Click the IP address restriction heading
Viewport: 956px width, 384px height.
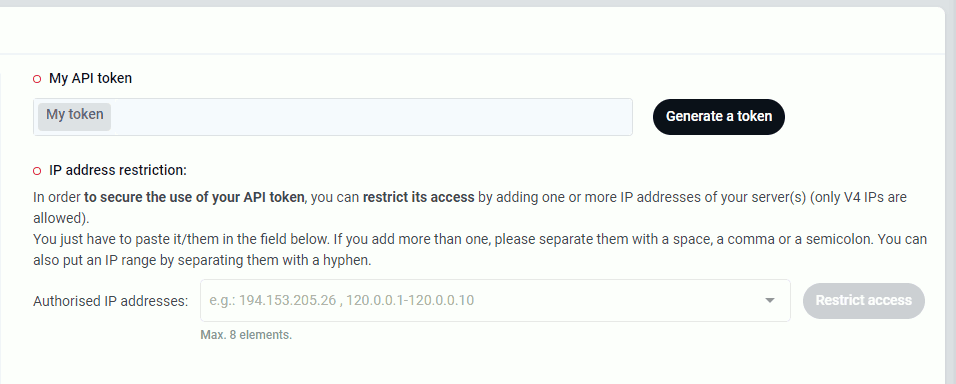pos(118,170)
